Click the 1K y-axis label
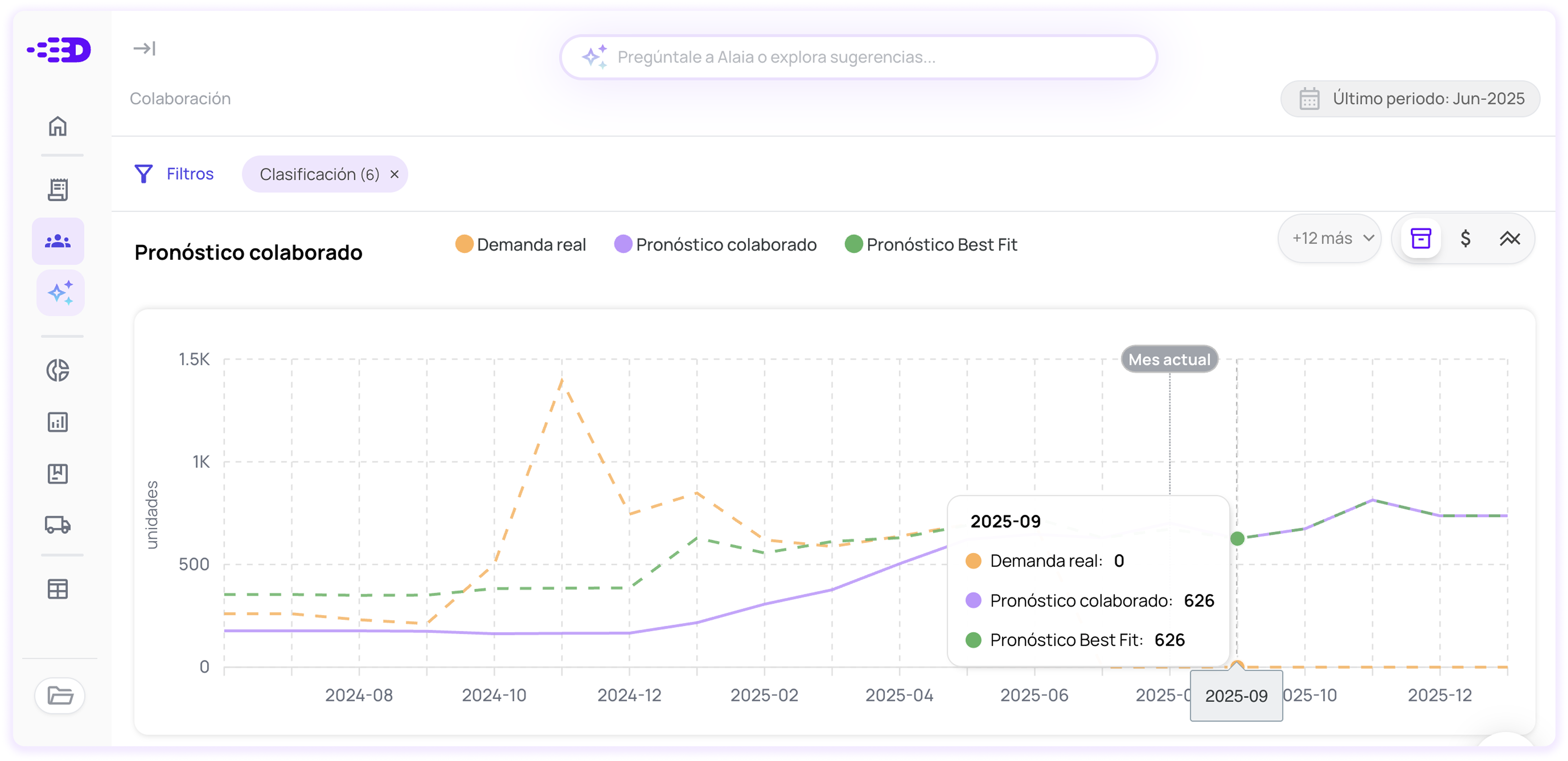 (x=201, y=461)
